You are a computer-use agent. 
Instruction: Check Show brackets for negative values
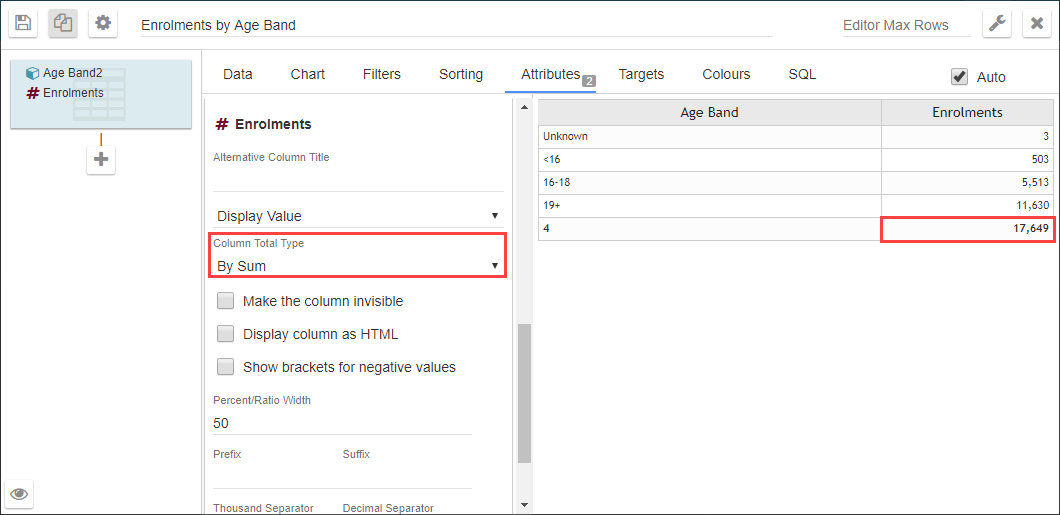point(225,367)
